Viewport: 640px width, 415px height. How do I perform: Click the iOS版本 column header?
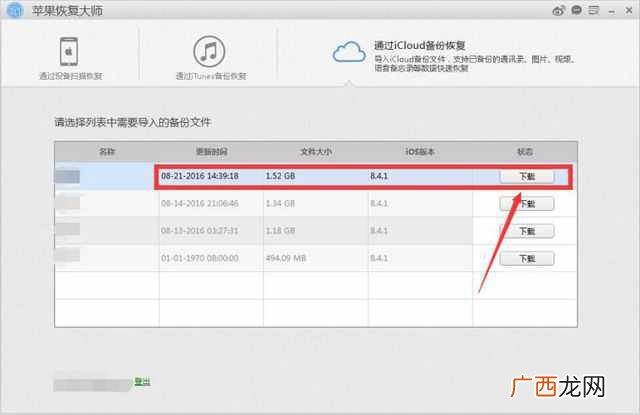click(420, 152)
